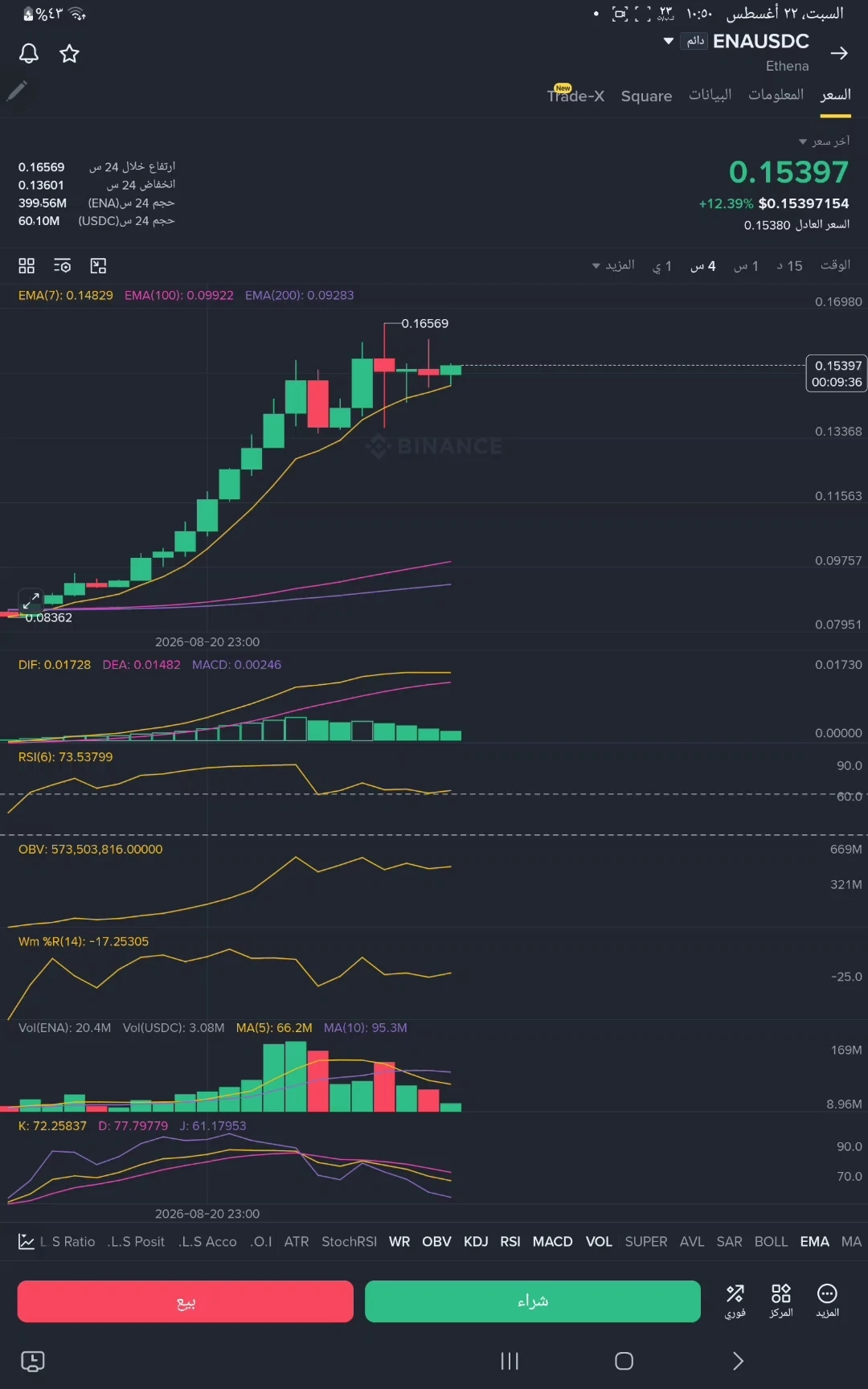Select the Time (الوقت) chart interval
This screenshot has height=1389, width=868.
836,265
